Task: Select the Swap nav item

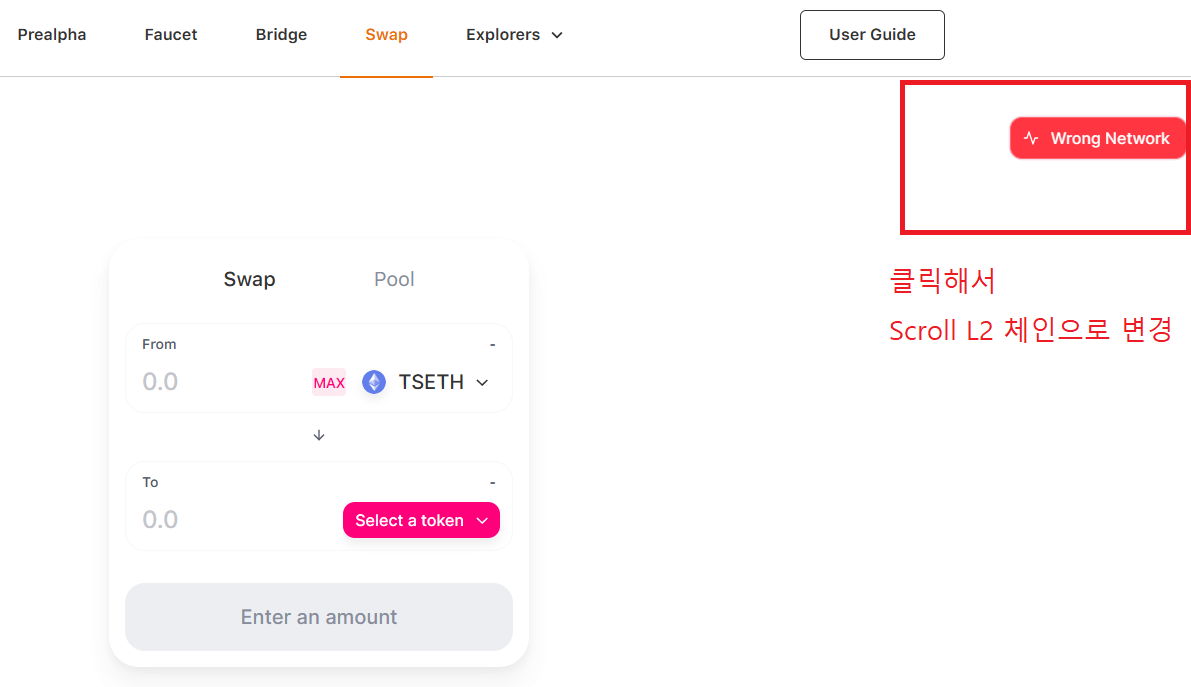Action: click(387, 35)
